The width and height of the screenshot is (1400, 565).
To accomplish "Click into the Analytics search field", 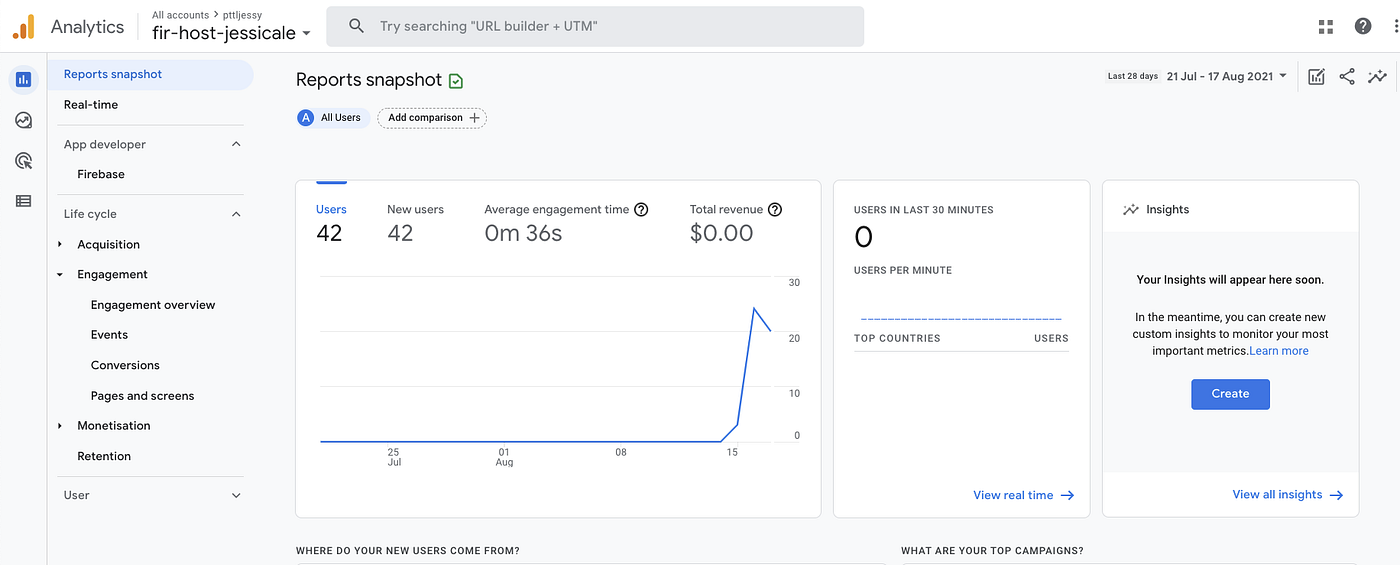I will tap(595, 26).
